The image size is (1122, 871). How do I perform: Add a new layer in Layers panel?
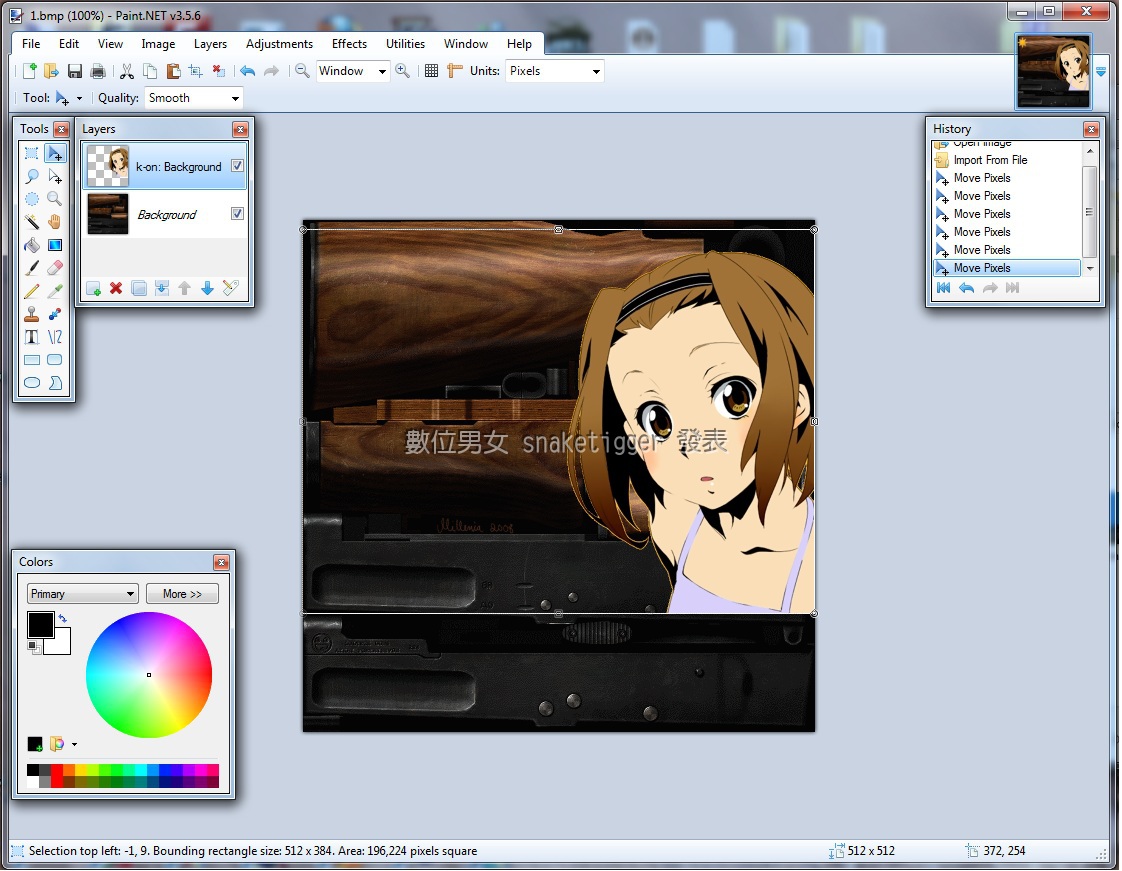point(93,288)
